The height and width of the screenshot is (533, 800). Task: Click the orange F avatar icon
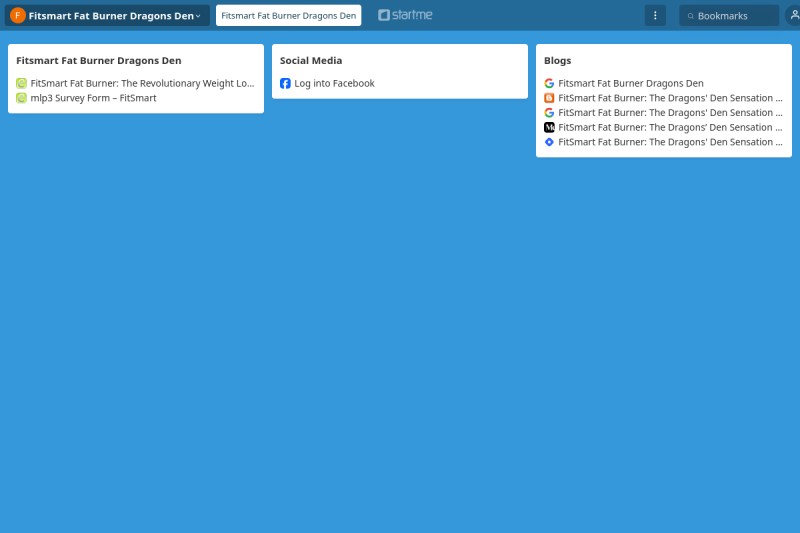pos(18,15)
